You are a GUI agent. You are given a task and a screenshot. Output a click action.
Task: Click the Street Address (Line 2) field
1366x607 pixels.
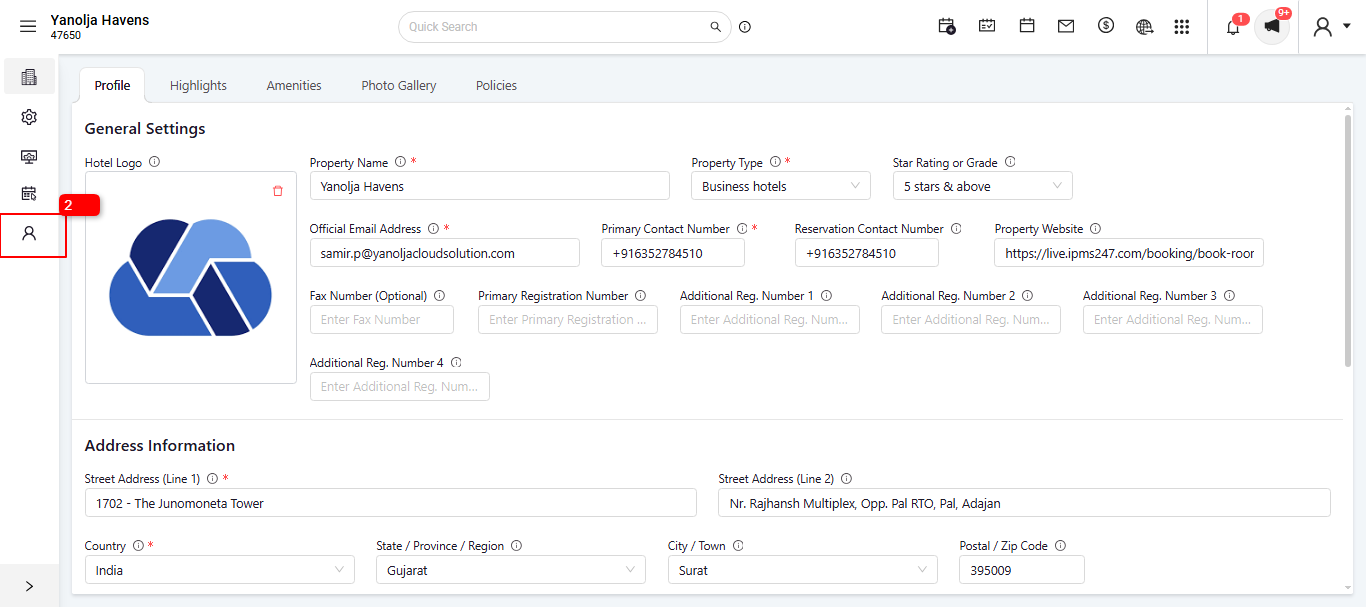[1025, 503]
